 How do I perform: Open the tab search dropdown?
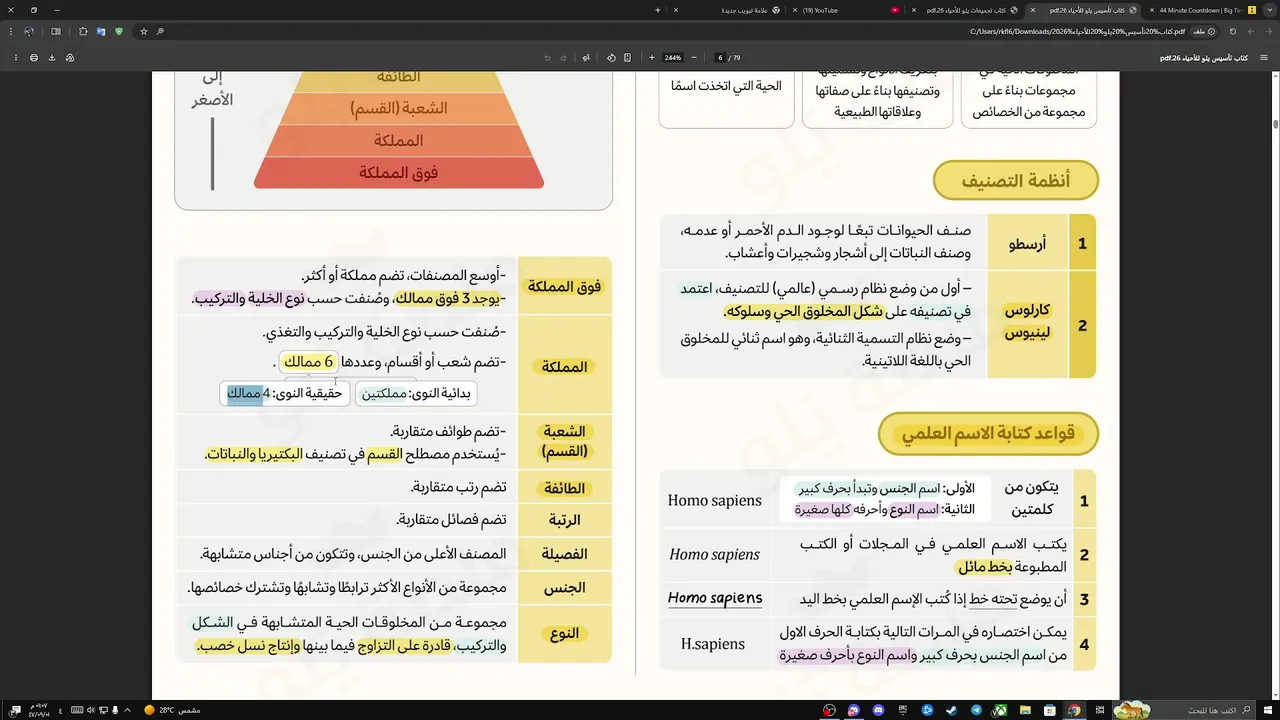click(x=1269, y=10)
